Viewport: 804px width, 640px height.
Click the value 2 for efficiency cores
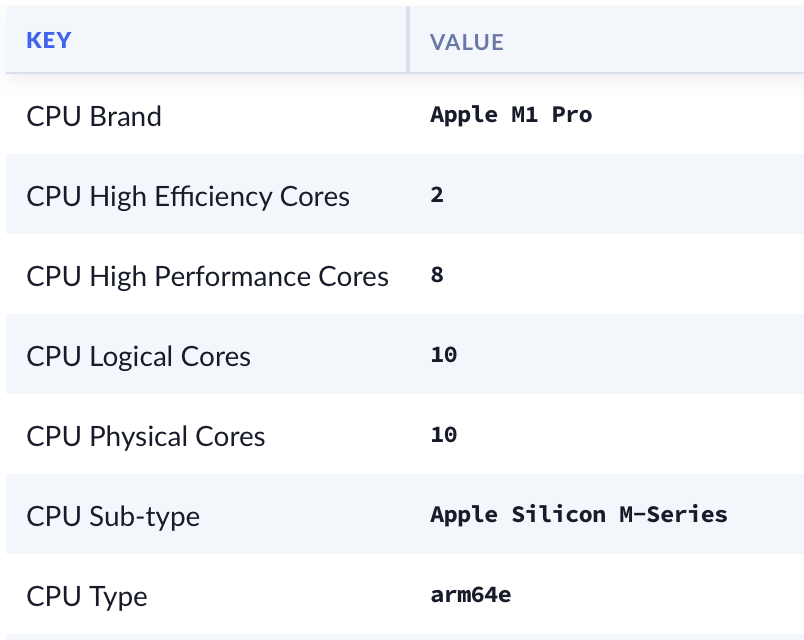tap(437, 195)
